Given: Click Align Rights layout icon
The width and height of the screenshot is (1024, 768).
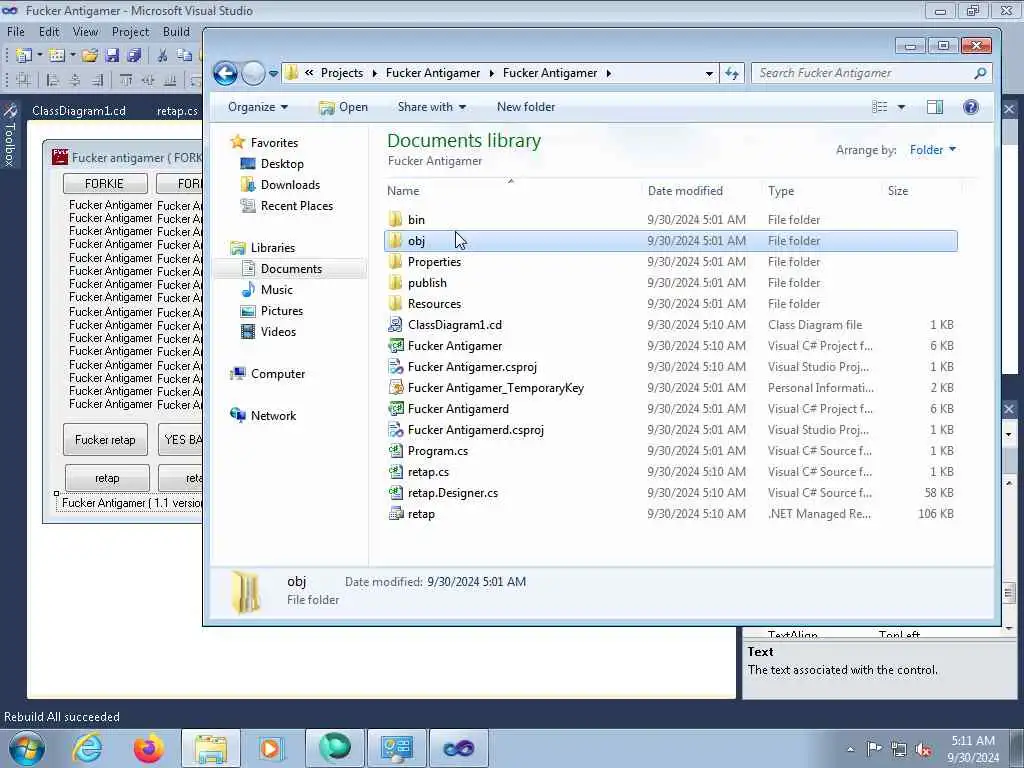Looking at the screenshot, I should 97,80.
